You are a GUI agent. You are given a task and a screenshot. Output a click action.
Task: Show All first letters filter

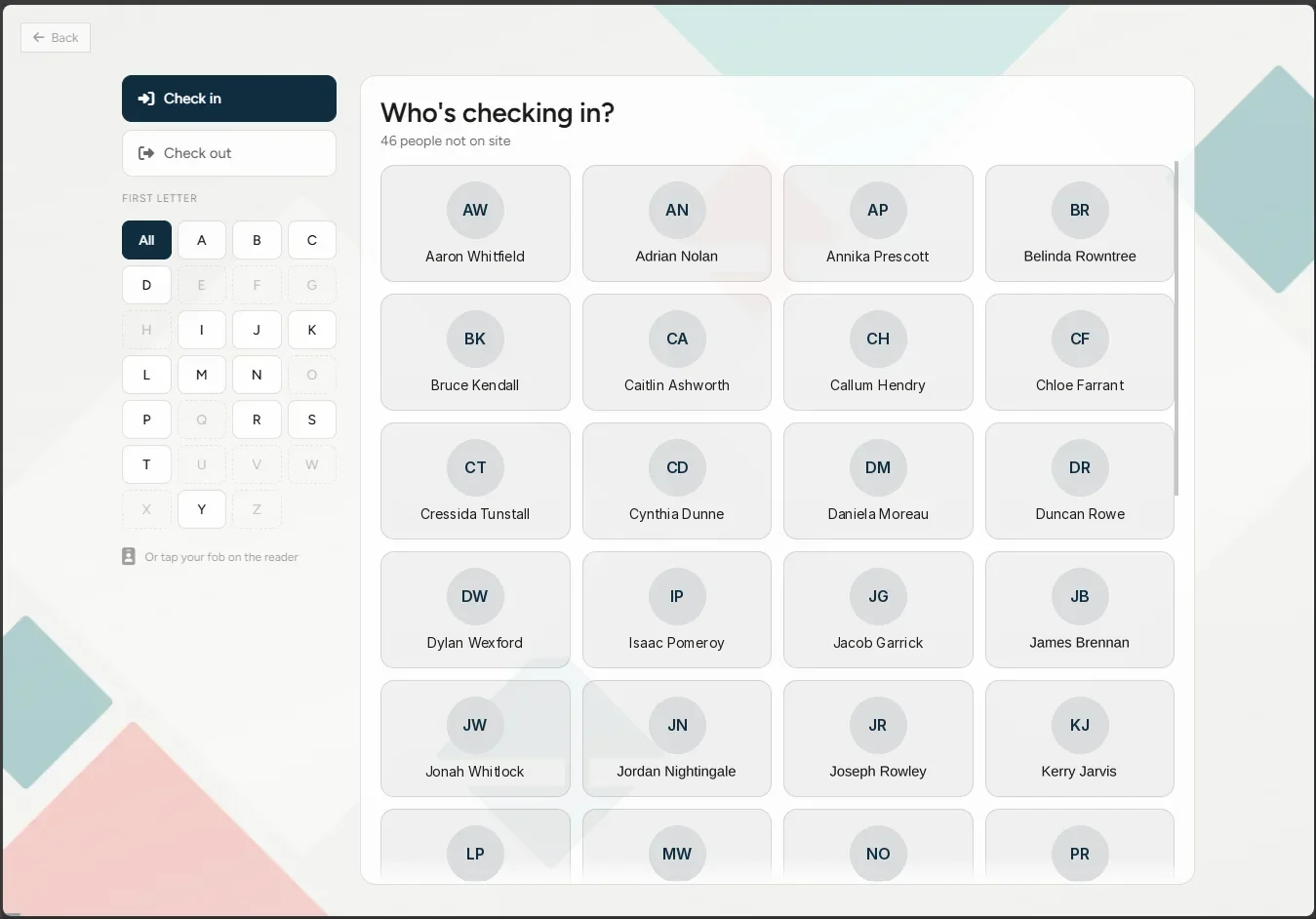pyautogui.click(x=146, y=240)
